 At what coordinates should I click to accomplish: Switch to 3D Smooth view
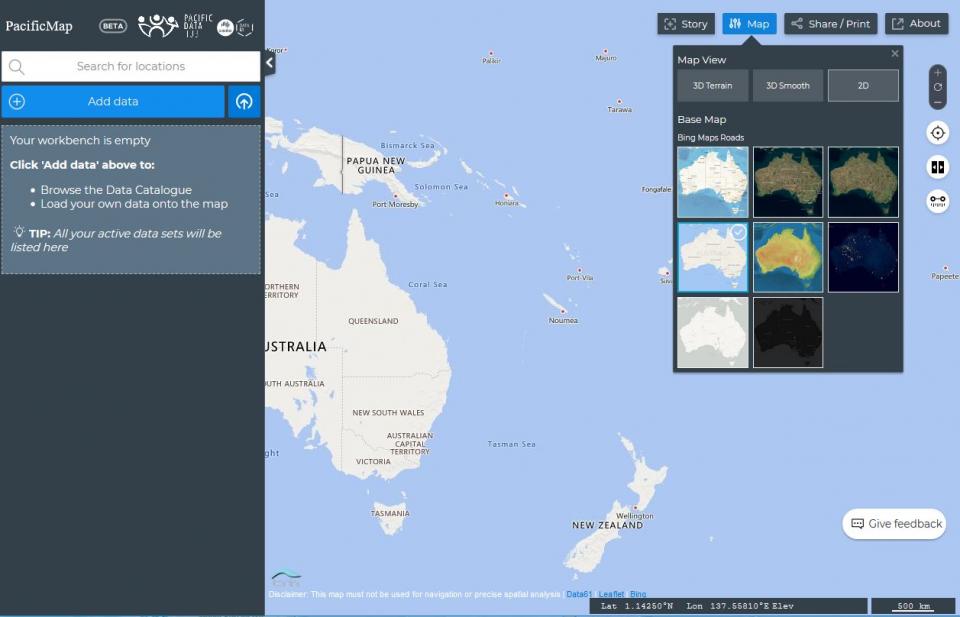pyautogui.click(x=787, y=85)
